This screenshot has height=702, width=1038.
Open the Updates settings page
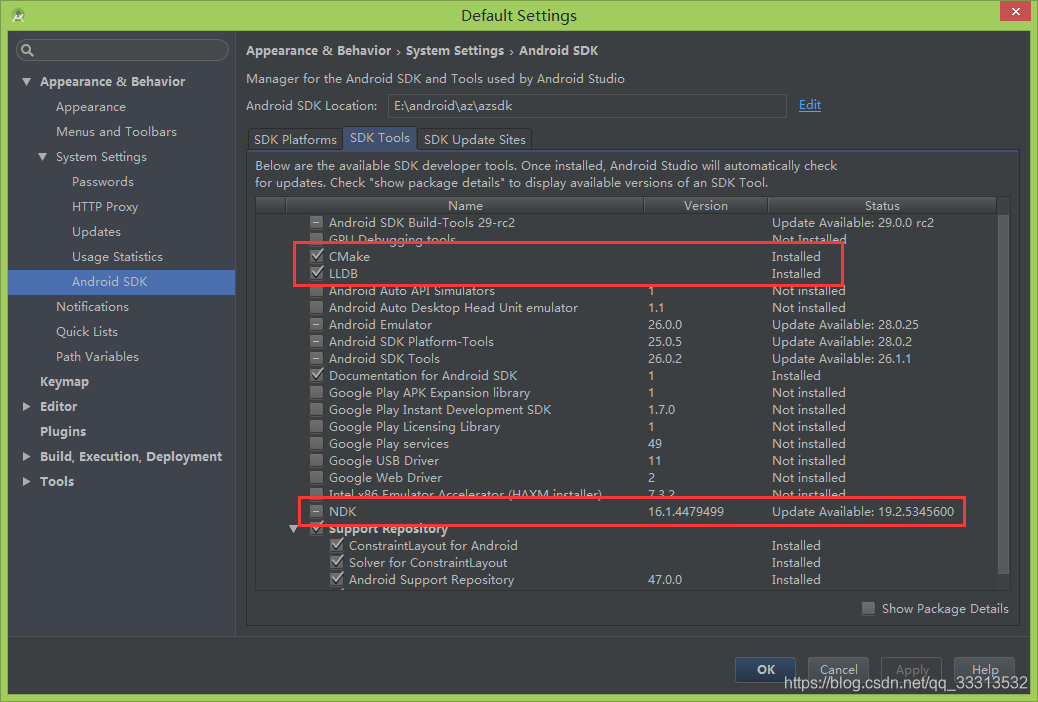(96, 232)
